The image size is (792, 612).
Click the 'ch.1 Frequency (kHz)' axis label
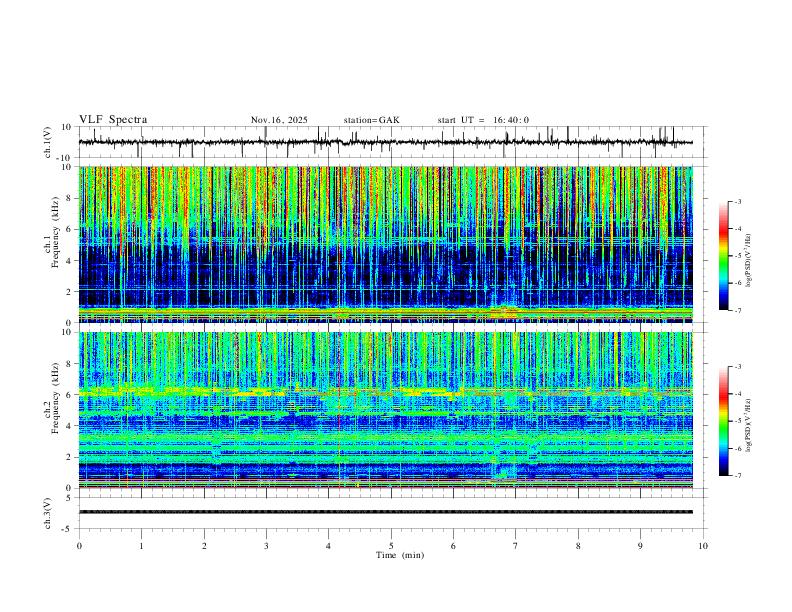click(52, 233)
